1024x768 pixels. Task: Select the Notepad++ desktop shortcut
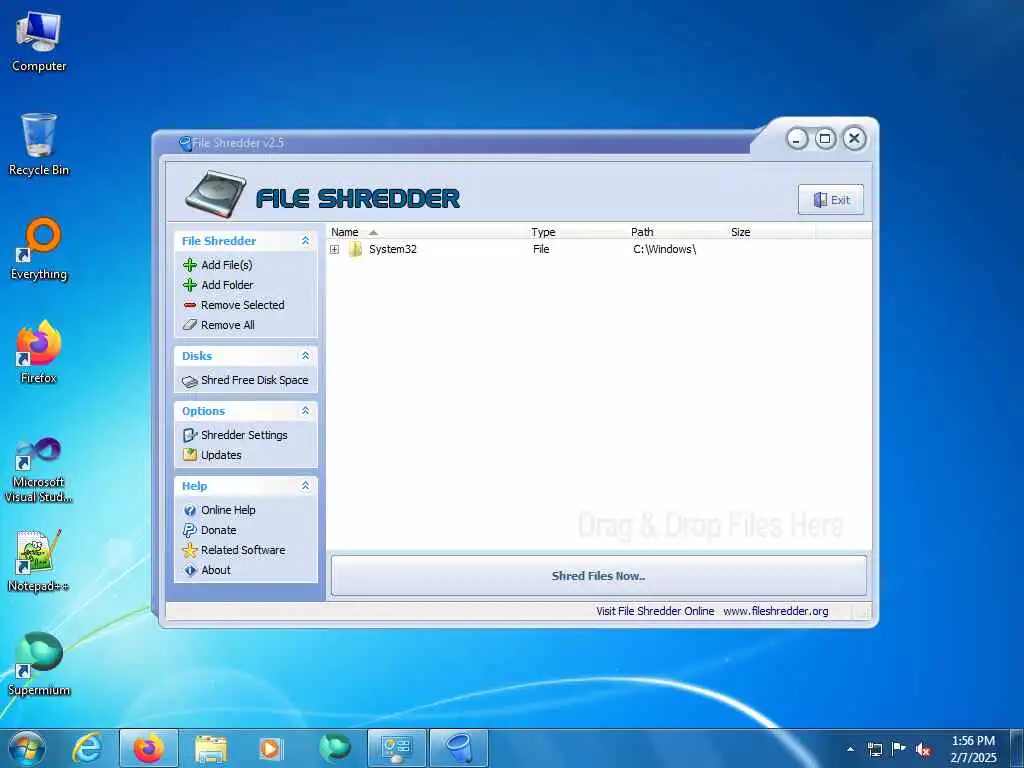point(39,561)
